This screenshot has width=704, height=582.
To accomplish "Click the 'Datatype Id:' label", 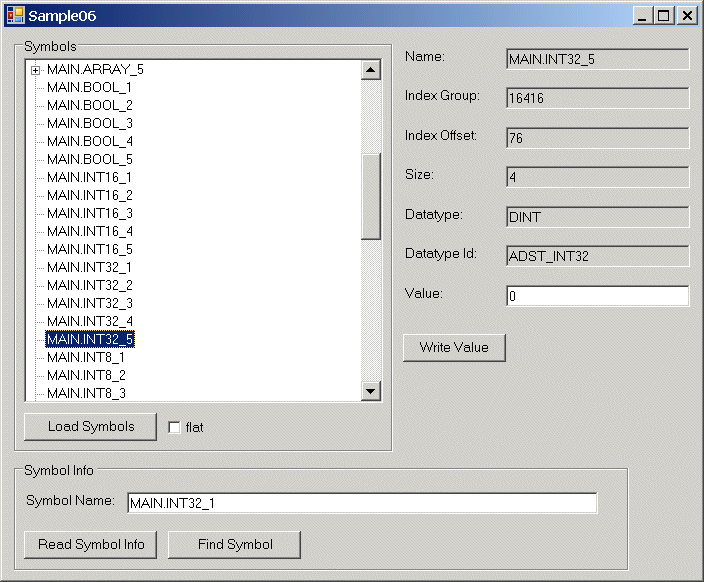I will click(x=440, y=254).
